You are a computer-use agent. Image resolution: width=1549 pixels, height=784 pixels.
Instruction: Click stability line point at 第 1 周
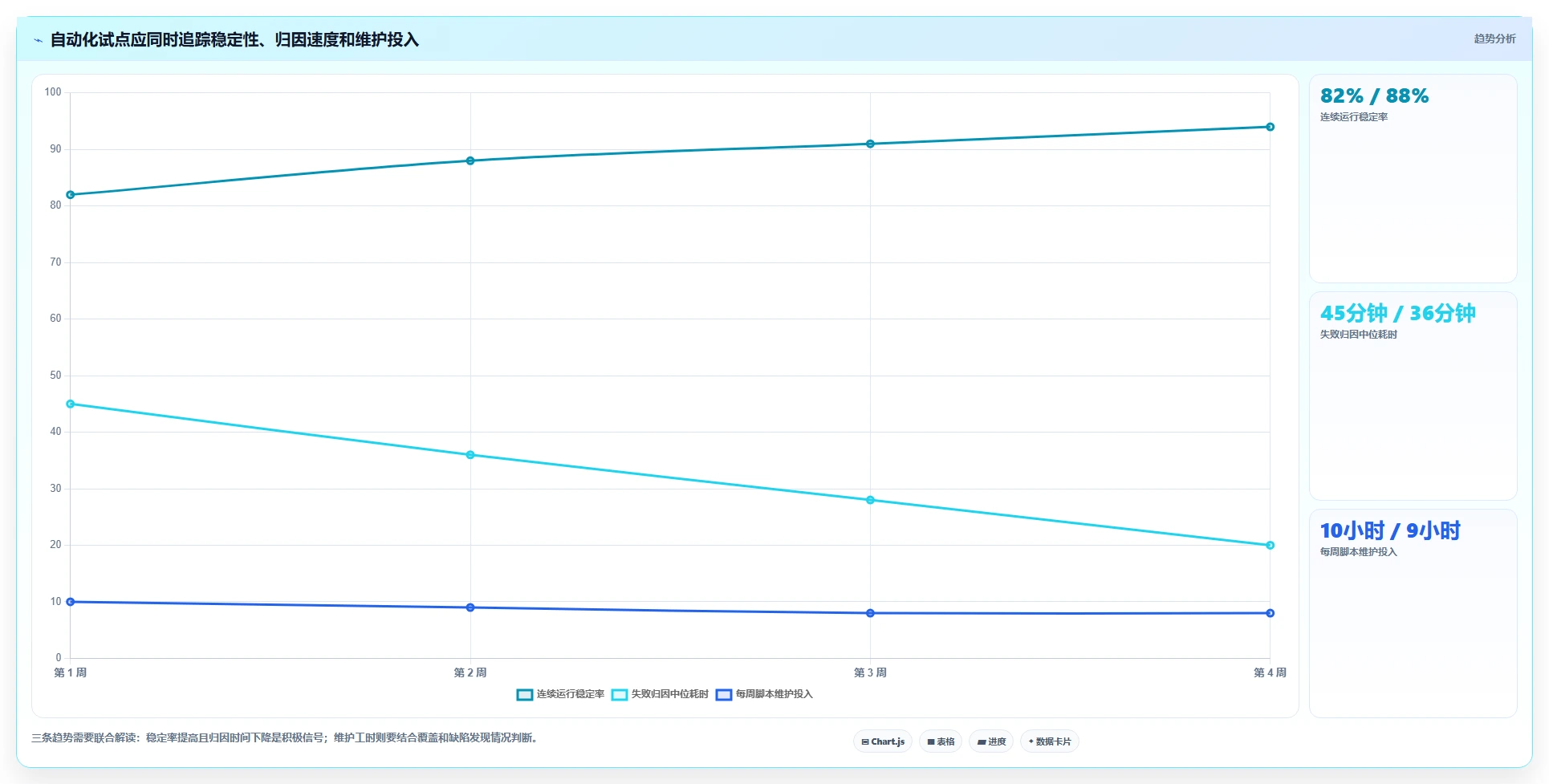point(71,195)
